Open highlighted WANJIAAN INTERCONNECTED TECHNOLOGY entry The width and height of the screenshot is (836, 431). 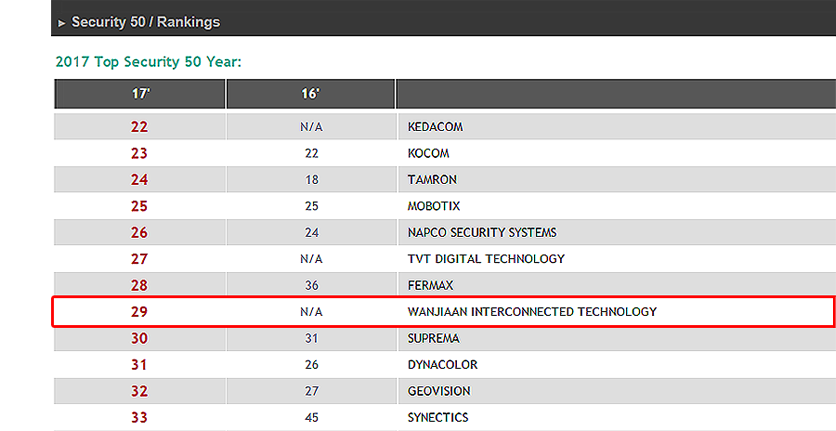[532, 312]
